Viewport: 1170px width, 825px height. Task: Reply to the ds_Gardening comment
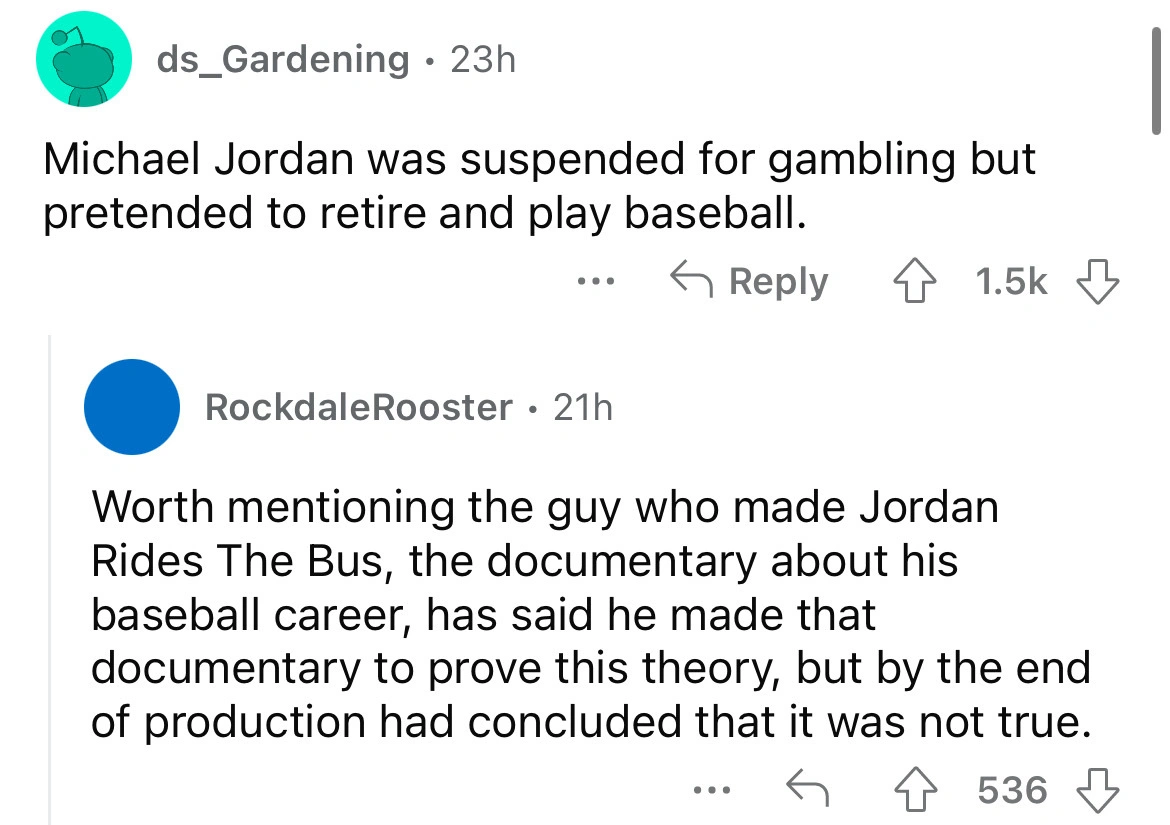(750, 282)
